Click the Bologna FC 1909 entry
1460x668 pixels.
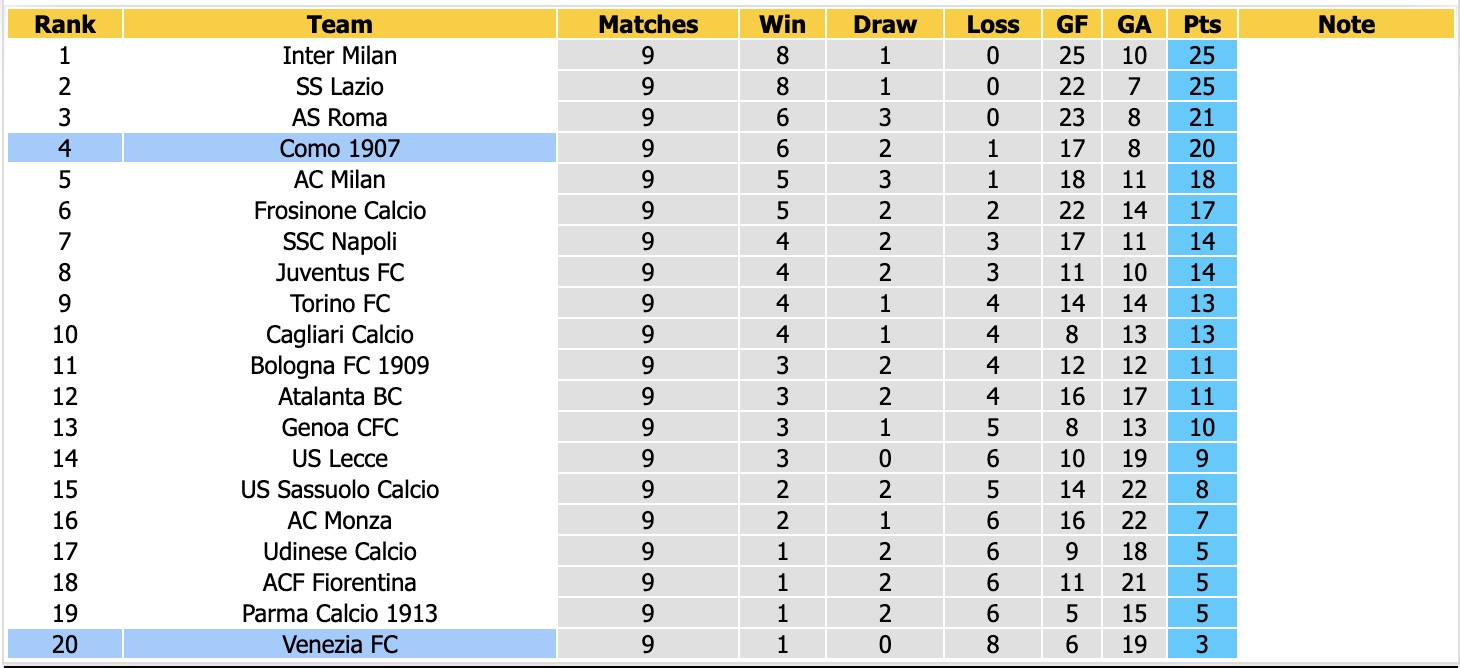pos(340,366)
